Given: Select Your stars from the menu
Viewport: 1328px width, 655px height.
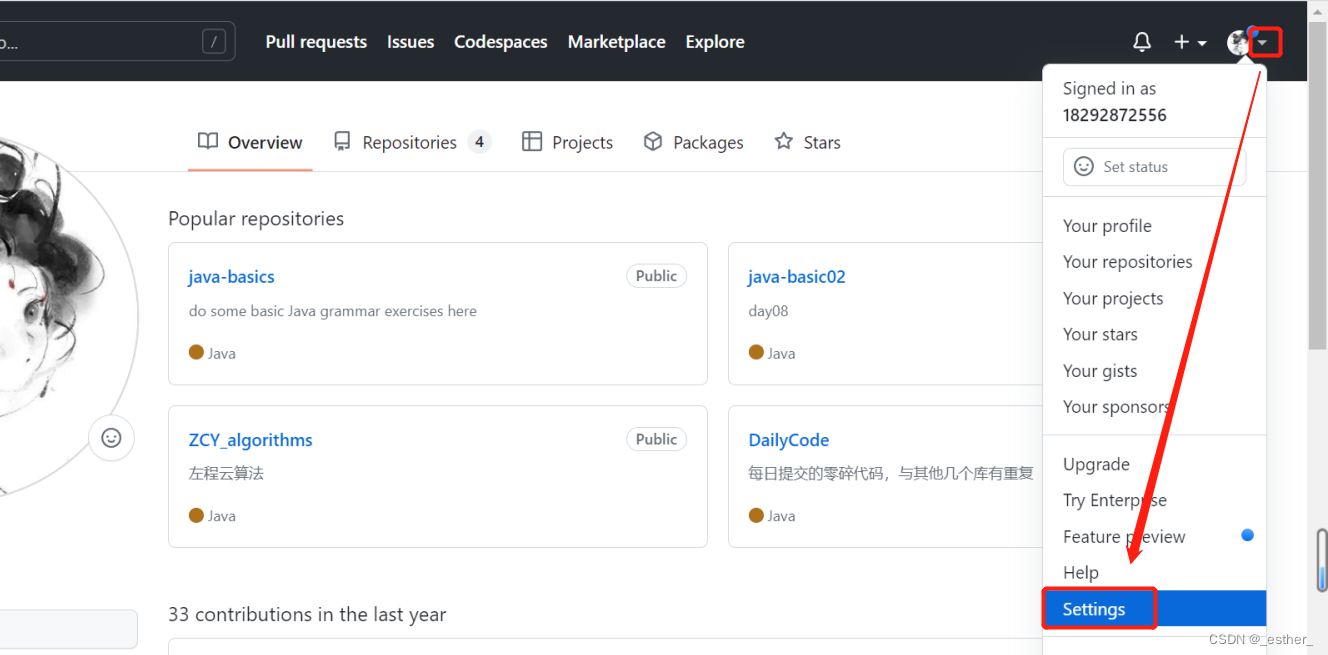Looking at the screenshot, I should click(x=1154, y=334).
